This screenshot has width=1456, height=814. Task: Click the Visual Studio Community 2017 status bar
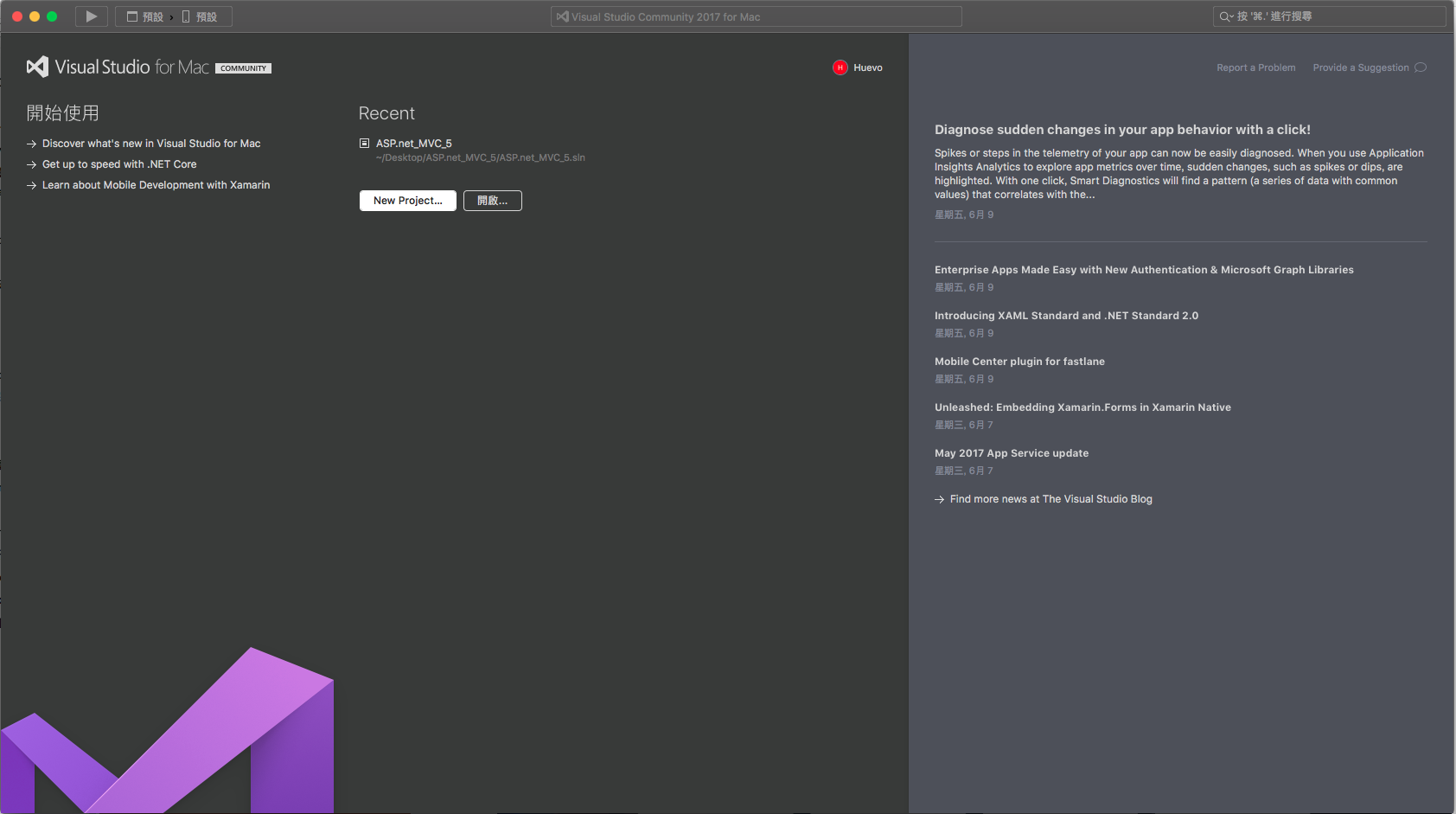tap(756, 16)
